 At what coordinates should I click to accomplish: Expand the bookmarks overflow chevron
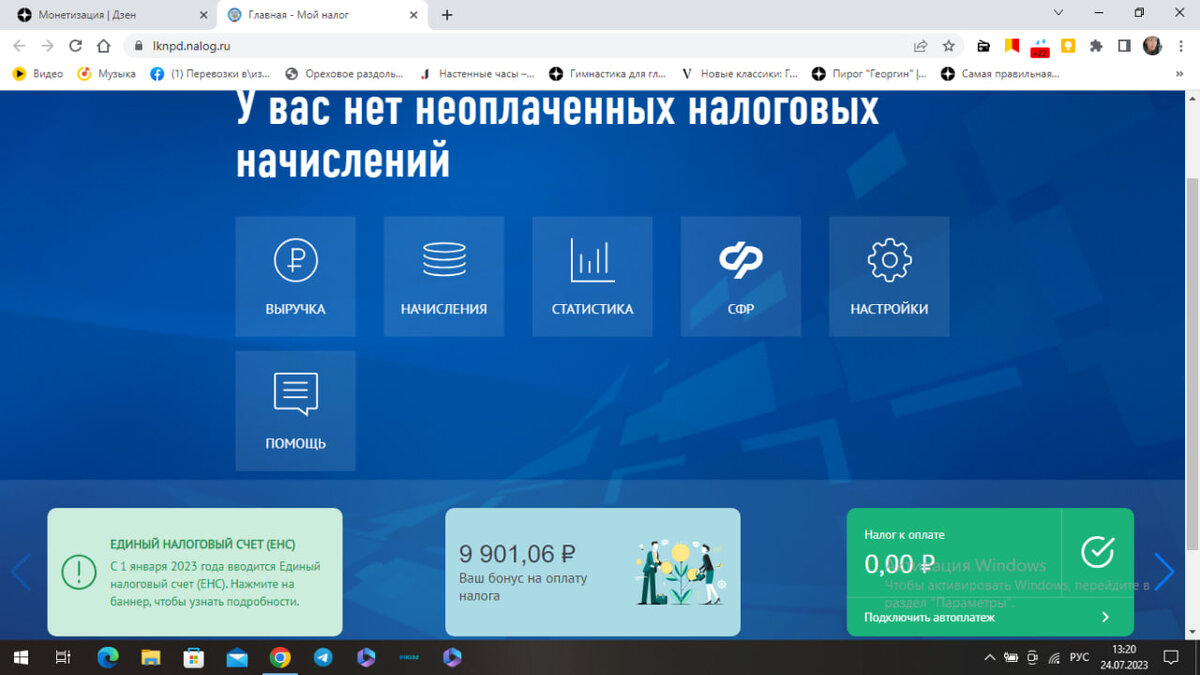tap(1179, 73)
